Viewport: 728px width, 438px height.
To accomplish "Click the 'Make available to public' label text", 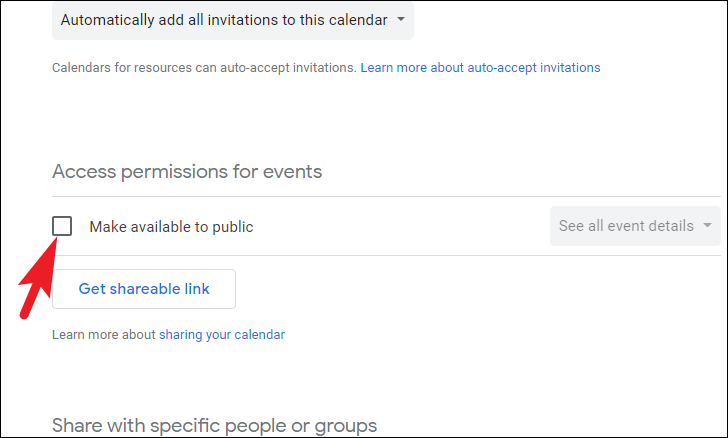I will (171, 227).
